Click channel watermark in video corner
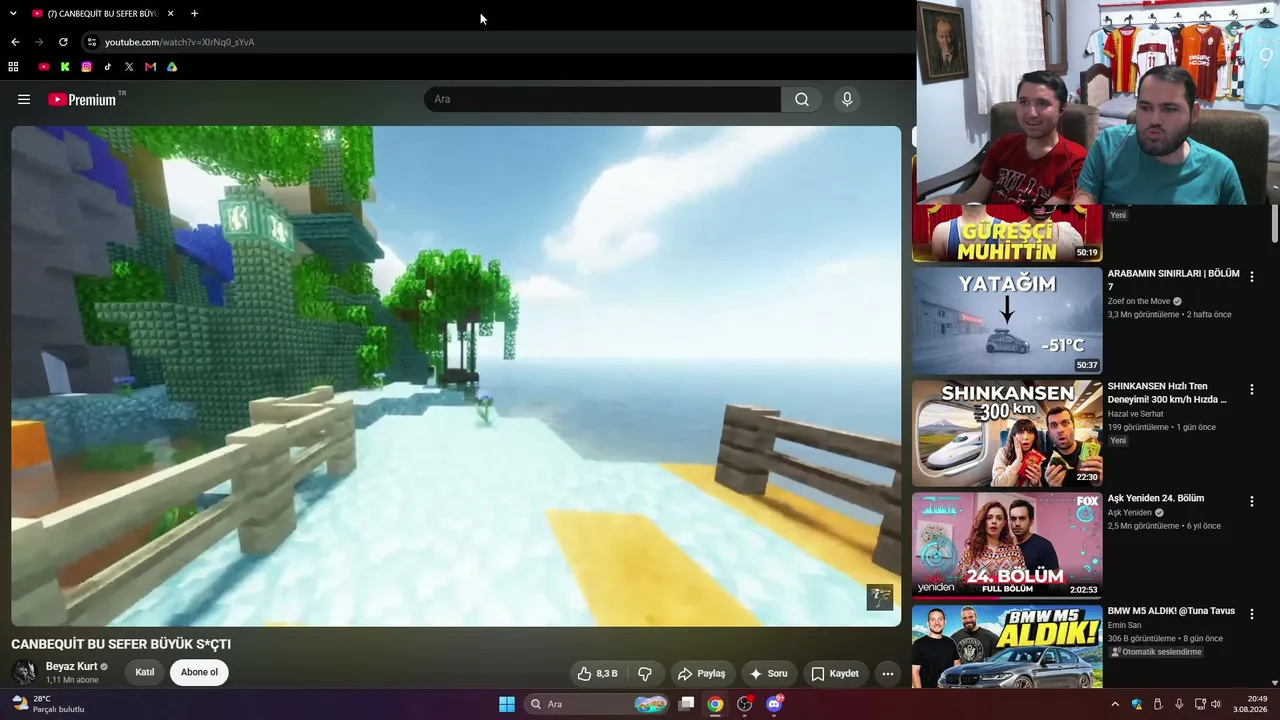This screenshot has height=720, width=1280. coord(880,598)
